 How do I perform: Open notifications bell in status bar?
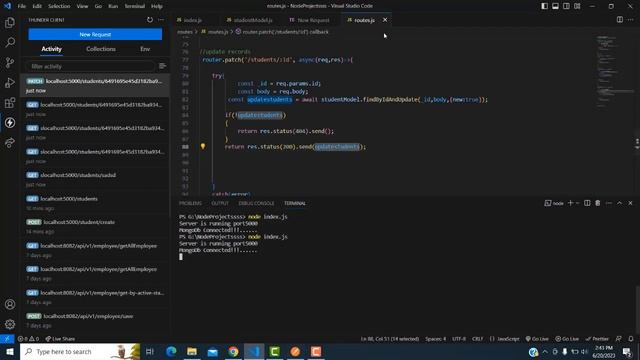[631, 339]
